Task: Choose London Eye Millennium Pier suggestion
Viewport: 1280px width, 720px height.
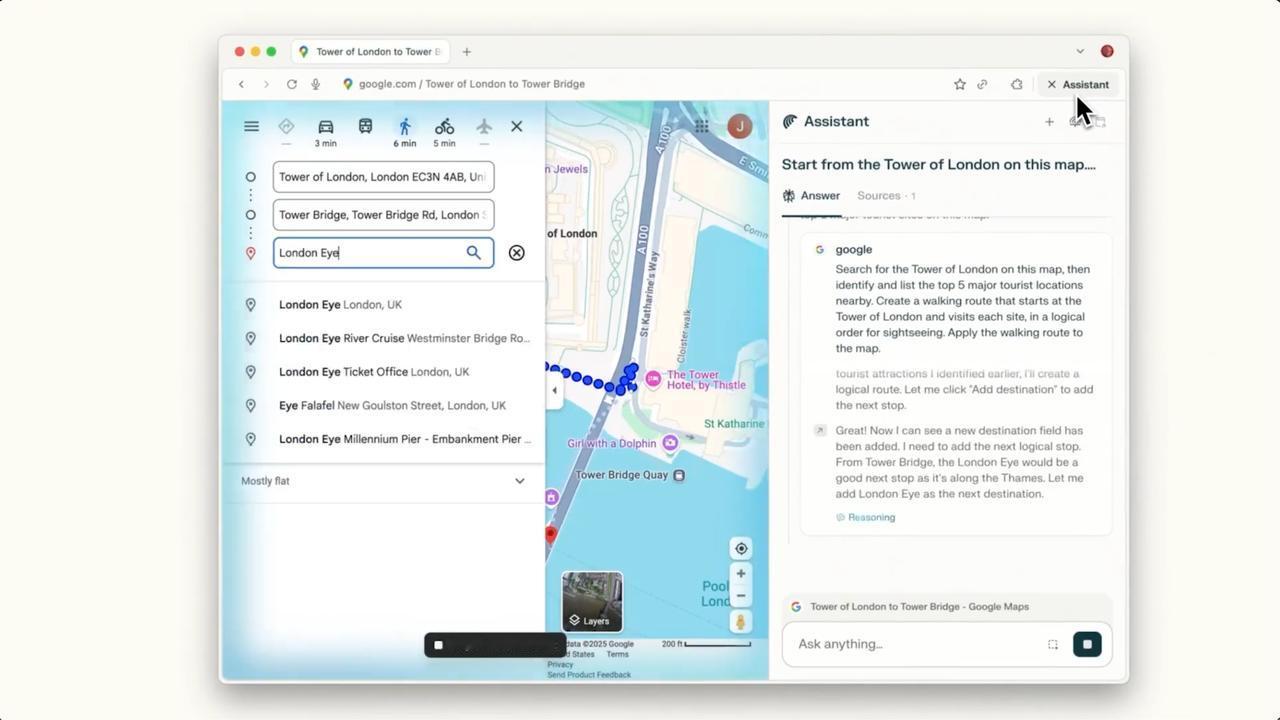Action: pyautogui.click(x=383, y=439)
